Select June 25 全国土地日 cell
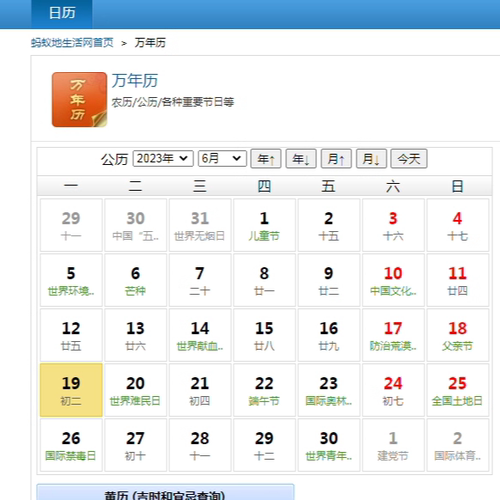This screenshot has height=500, width=500. (458, 390)
